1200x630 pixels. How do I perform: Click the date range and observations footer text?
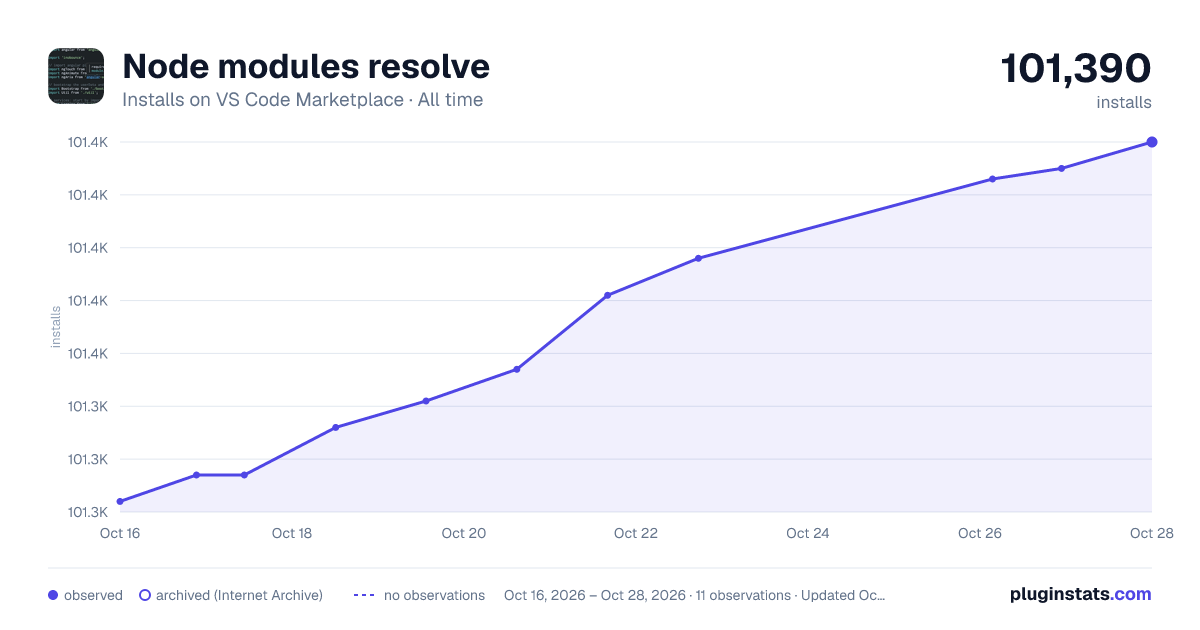click(x=695, y=595)
